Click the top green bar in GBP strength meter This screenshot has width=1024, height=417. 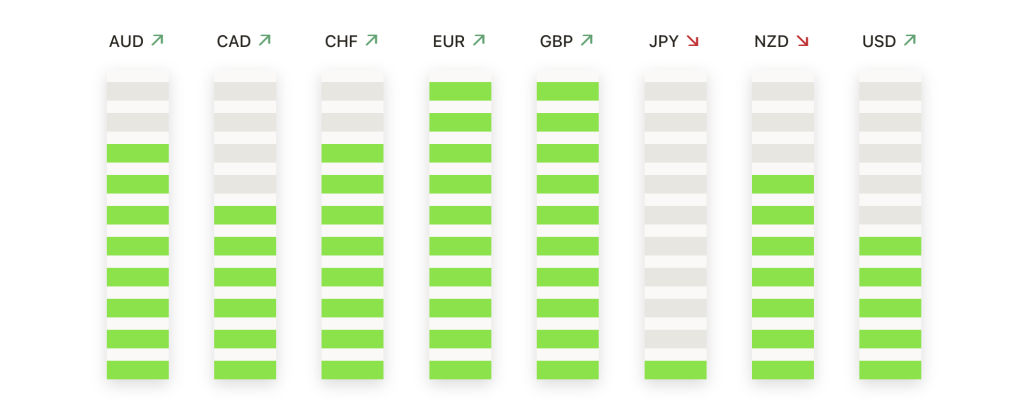click(568, 91)
